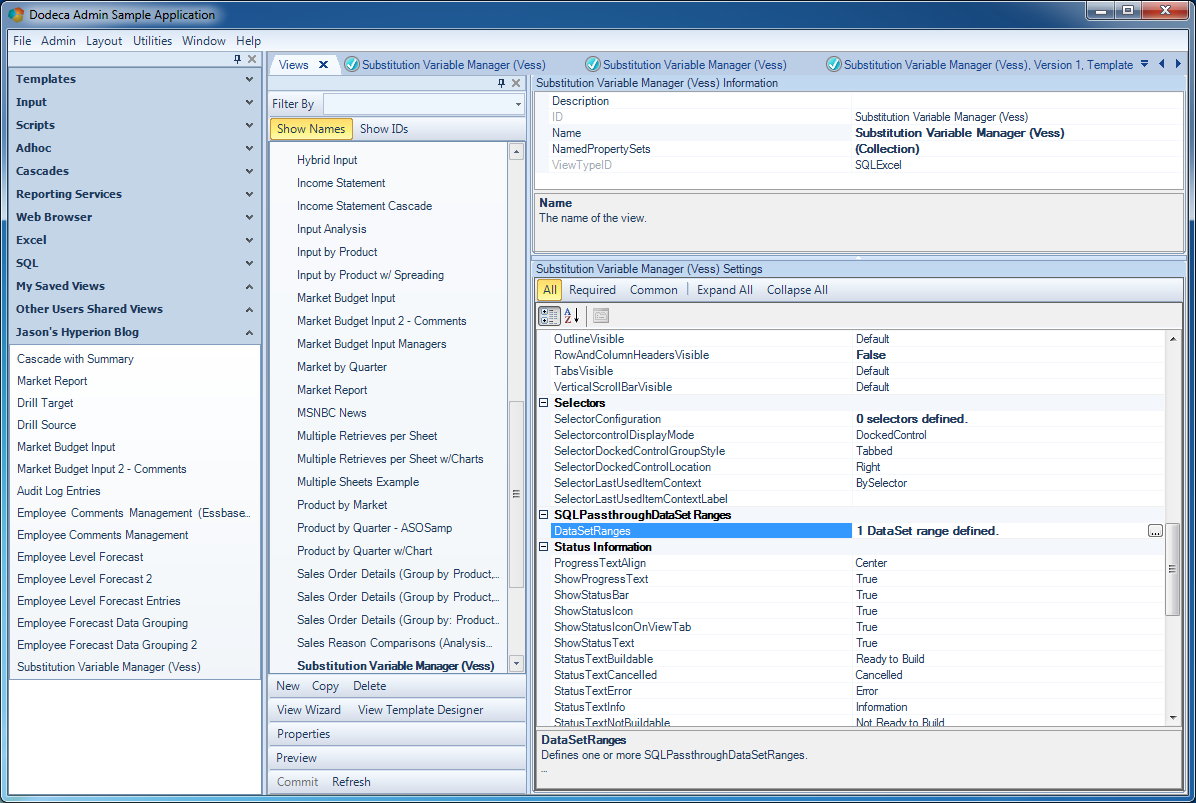Expand the Templates section in the sidebar
The width and height of the screenshot is (1196, 803).
pos(134,79)
